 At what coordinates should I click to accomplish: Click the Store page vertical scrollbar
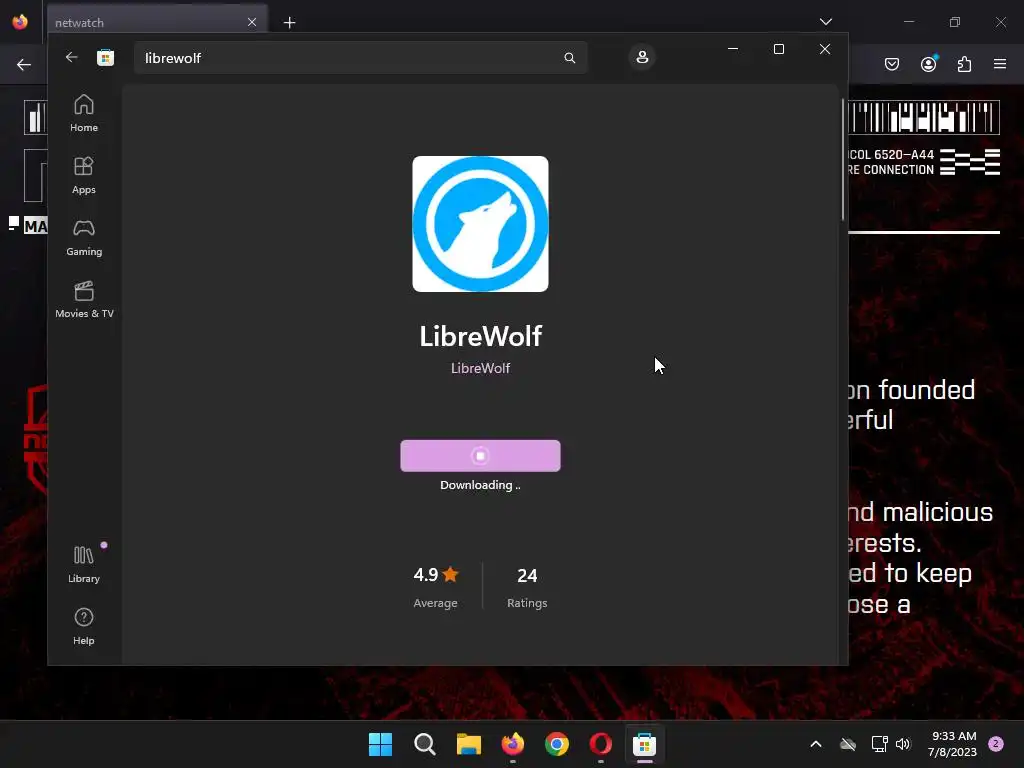tap(842, 159)
